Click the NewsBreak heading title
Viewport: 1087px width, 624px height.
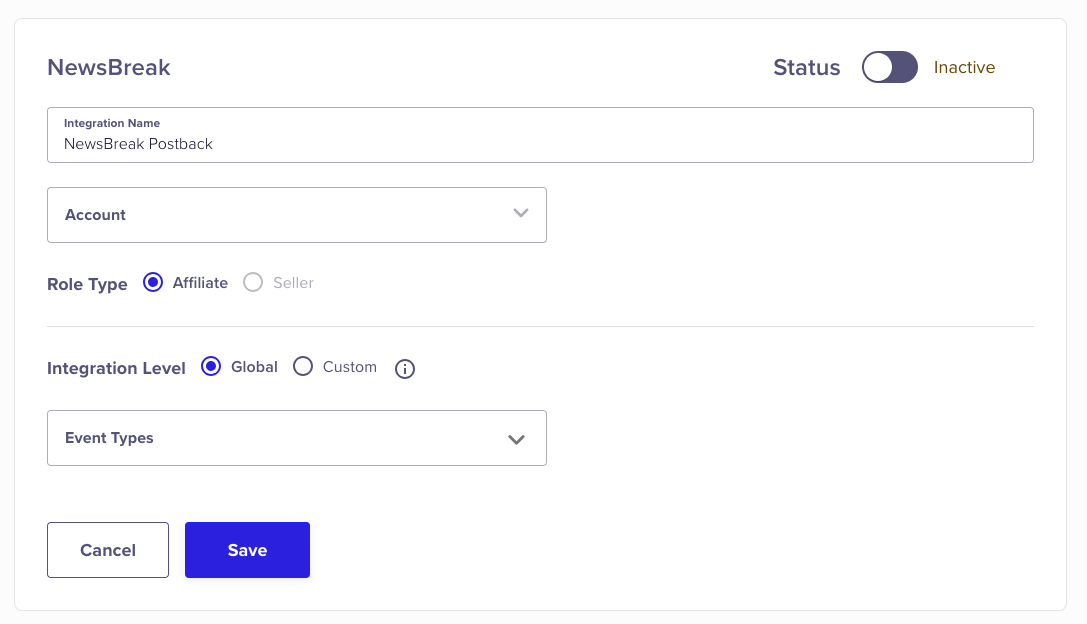click(x=109, y=68)
